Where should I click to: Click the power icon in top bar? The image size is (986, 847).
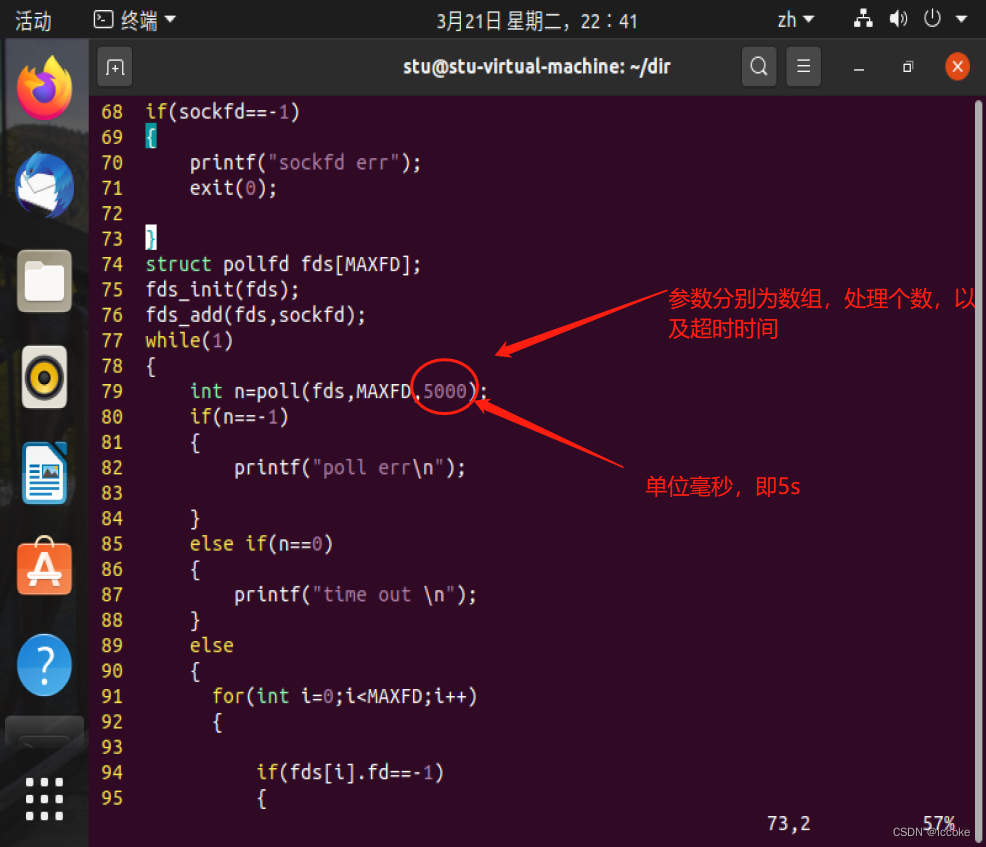click(x=932, y=19)
